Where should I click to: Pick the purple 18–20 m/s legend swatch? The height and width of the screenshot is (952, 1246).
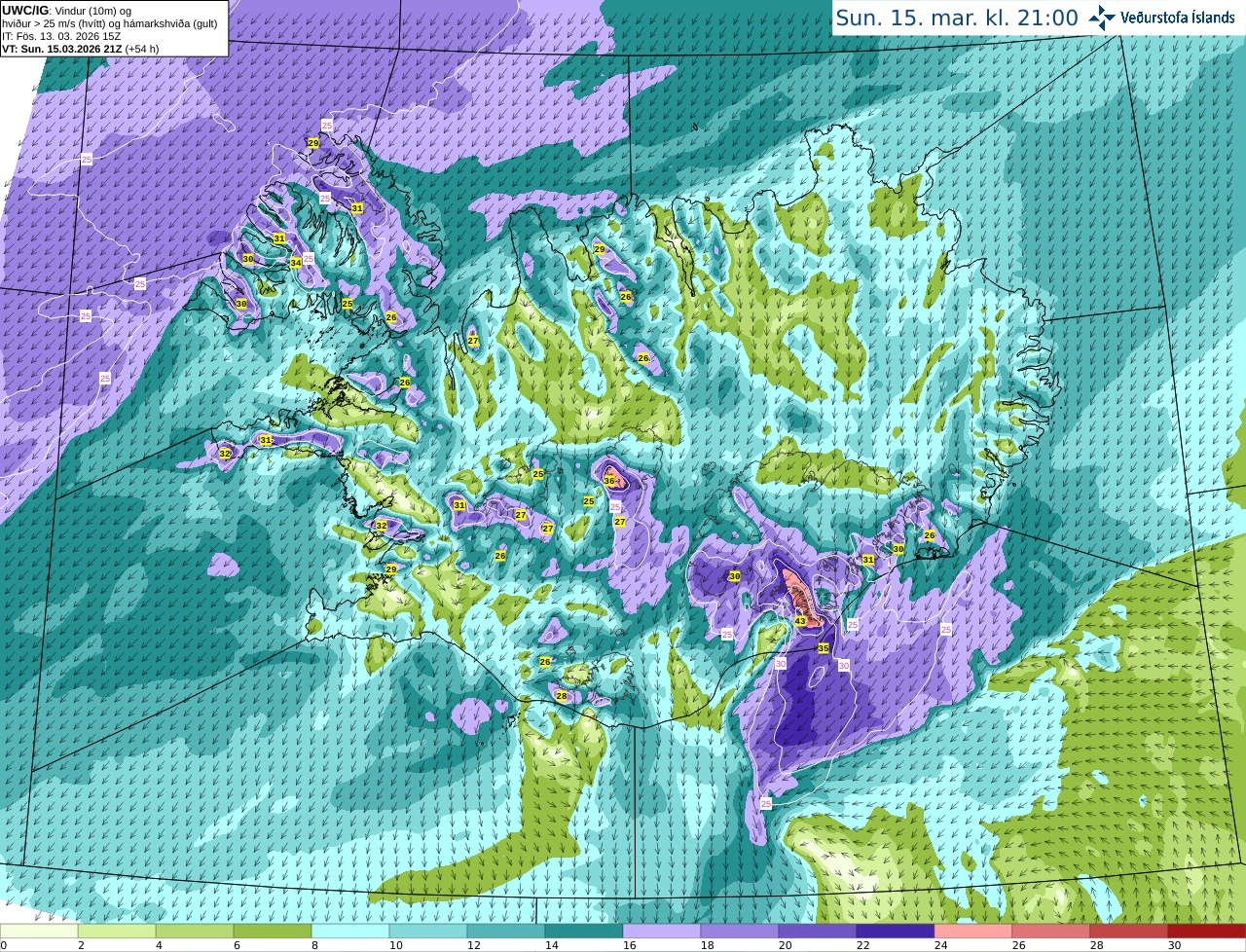(x=740, y=932)
